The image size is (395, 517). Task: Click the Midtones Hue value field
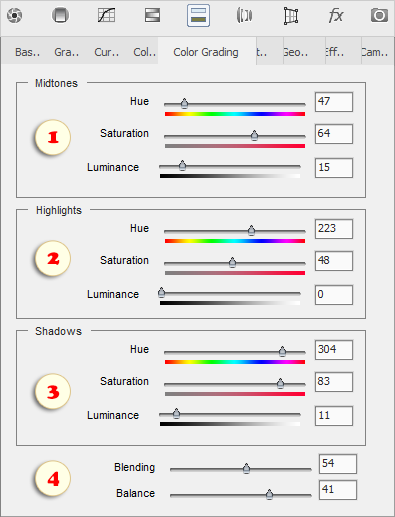click(334, 102)
